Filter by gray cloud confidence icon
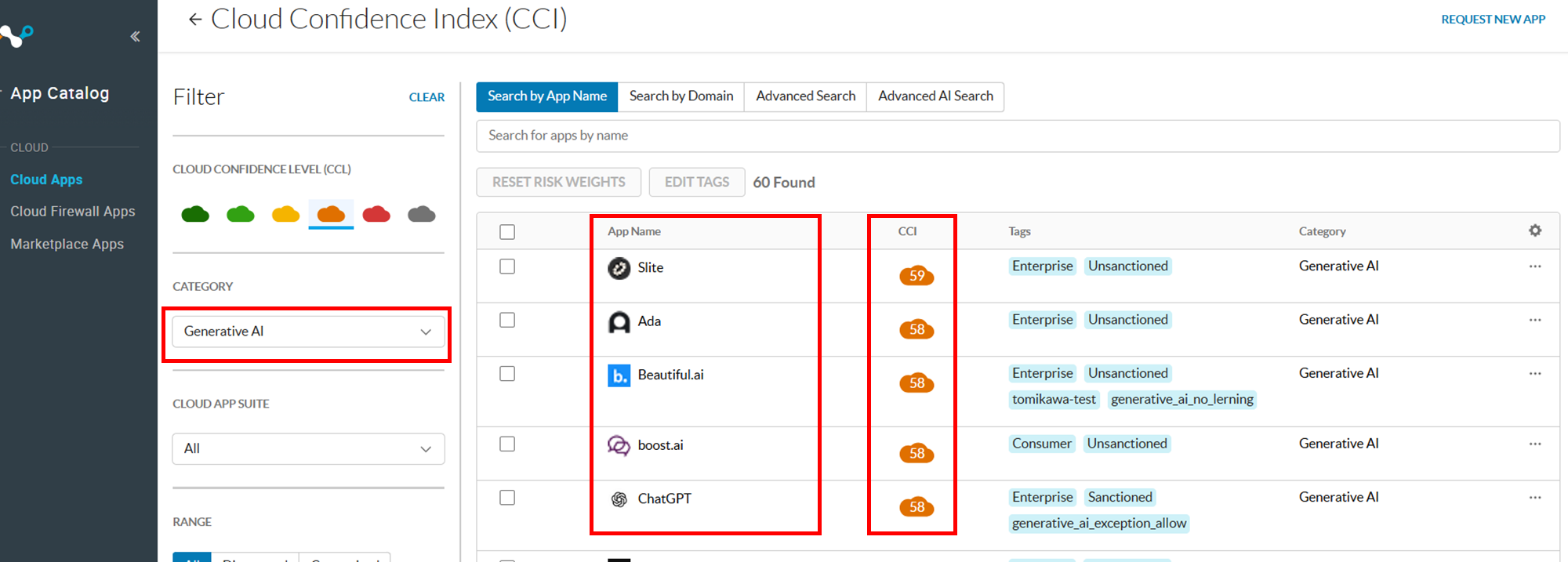 coord(422,214)
